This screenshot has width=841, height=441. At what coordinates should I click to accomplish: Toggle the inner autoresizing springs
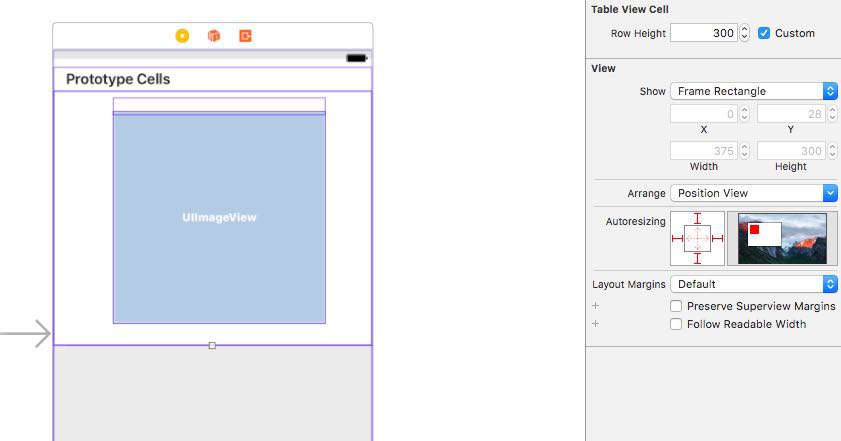pos(697,238)
